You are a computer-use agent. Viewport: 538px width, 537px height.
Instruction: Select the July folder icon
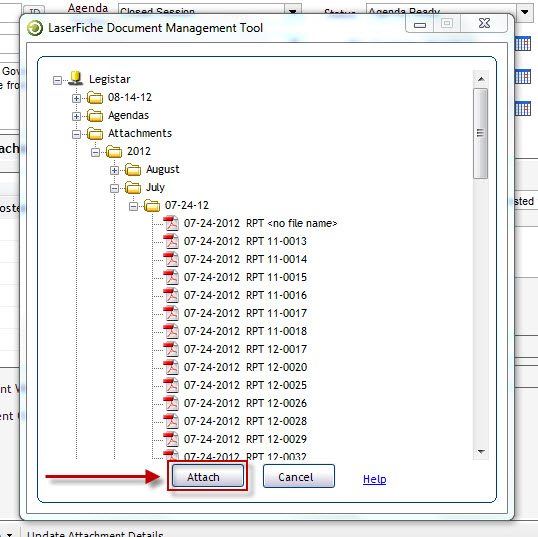pos(133,188)
